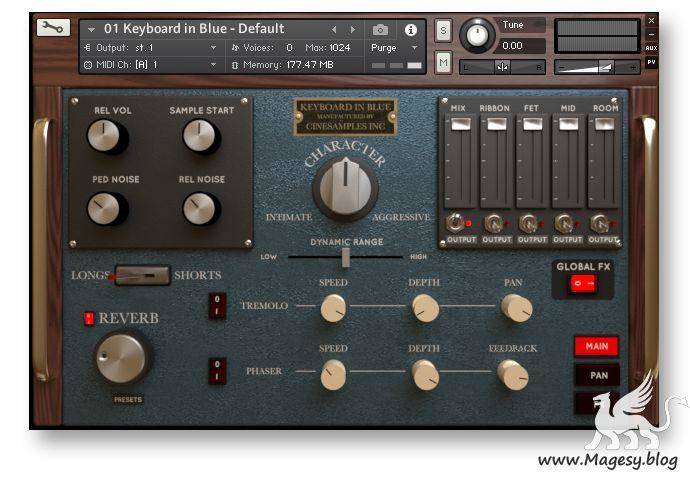Toggle the MIX mic power switch
The width and height of the screenshot is (690, 478).
pyautogui.click(x=455, y=223)
